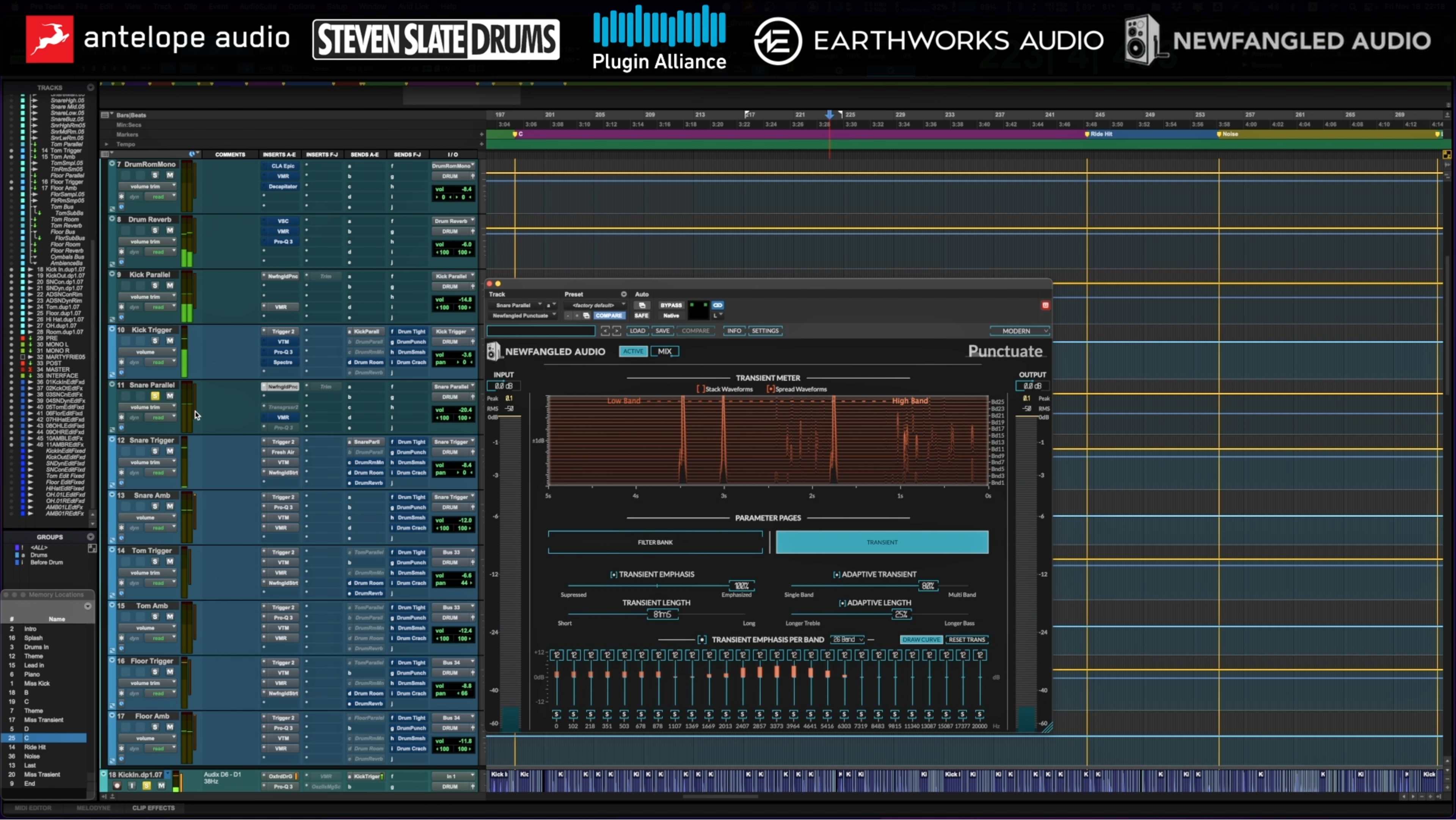This screenshot has width=1456, height=820.
Task: Toggle Transient Emphasis Per Band checkbox
Action: pos(702,639)
